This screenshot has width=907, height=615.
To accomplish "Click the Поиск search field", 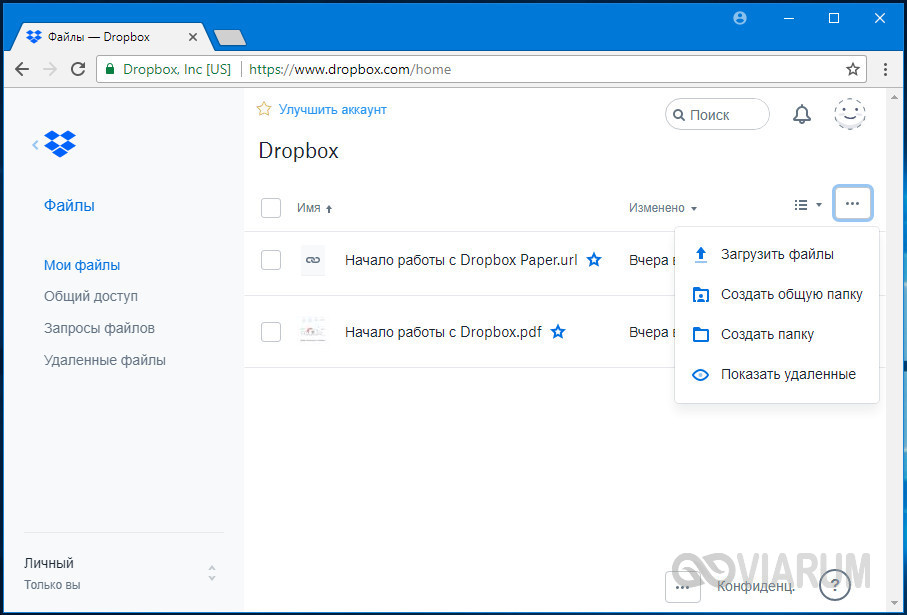I will tap(717, 115).
